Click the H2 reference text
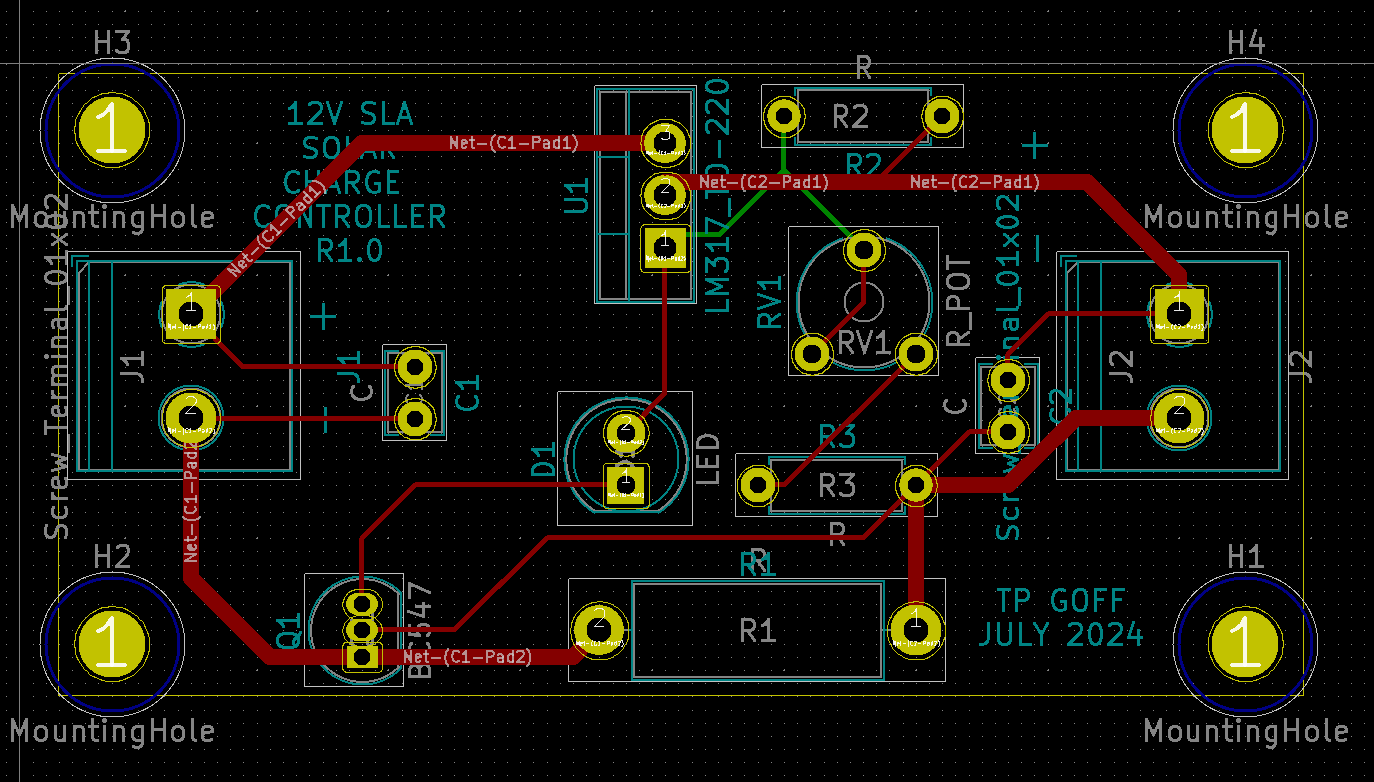Screen dimensions: 1374x782 click(x=112, y=556)
